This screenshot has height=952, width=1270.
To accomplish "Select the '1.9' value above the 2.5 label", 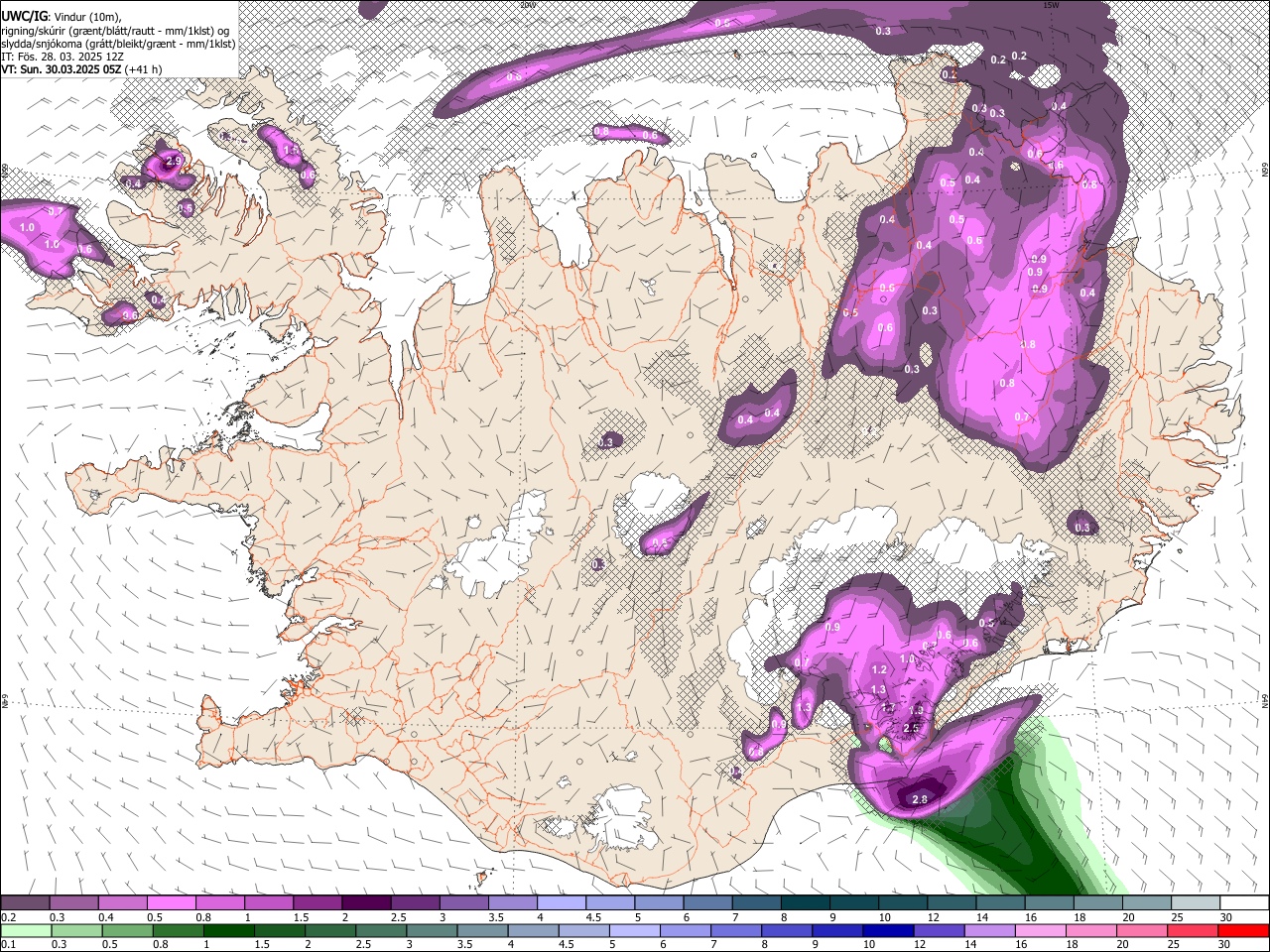I will pyautogui.click(x=916, y=710).
